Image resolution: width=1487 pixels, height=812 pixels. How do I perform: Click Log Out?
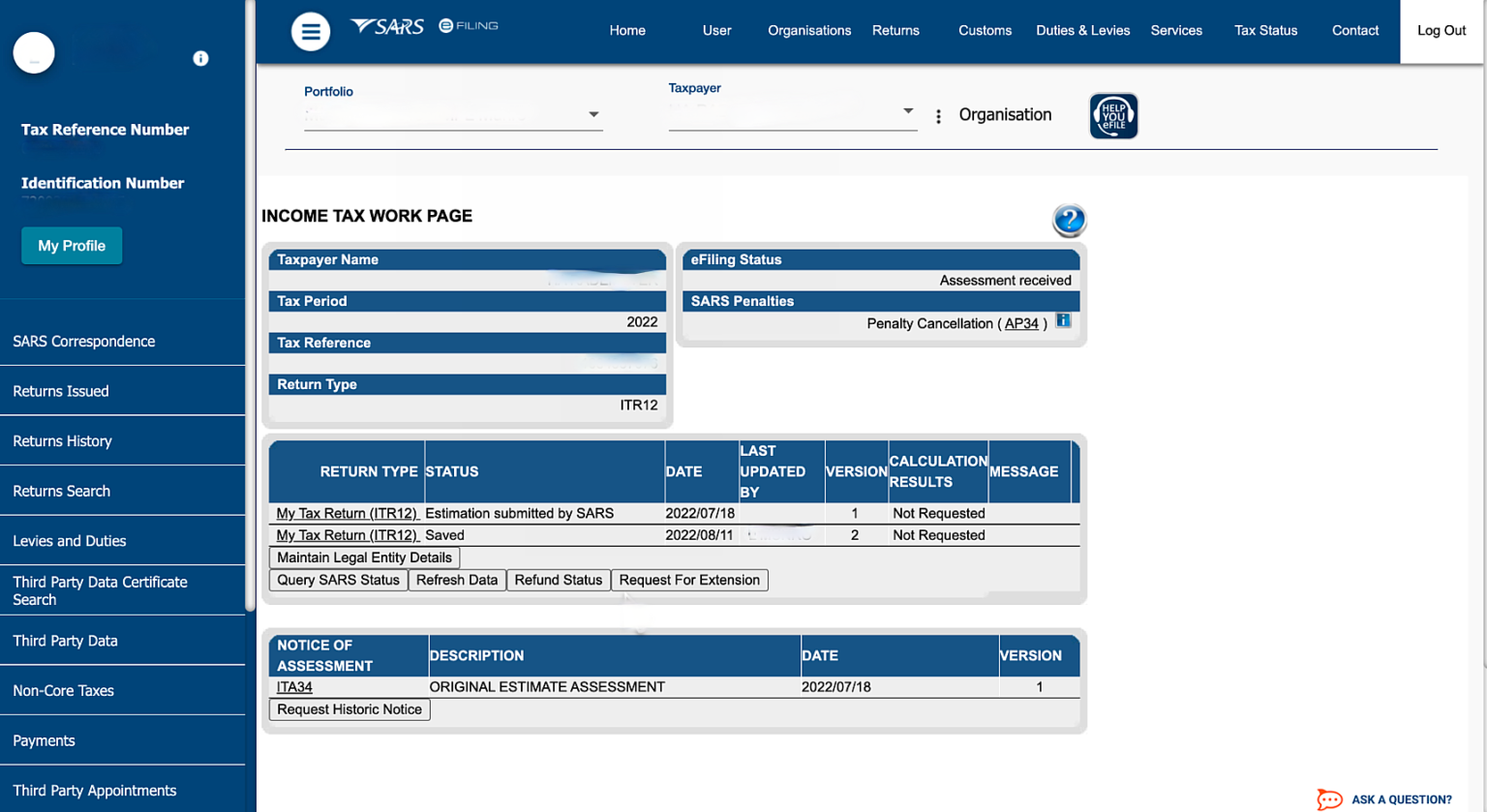[x=1441, y=31]
